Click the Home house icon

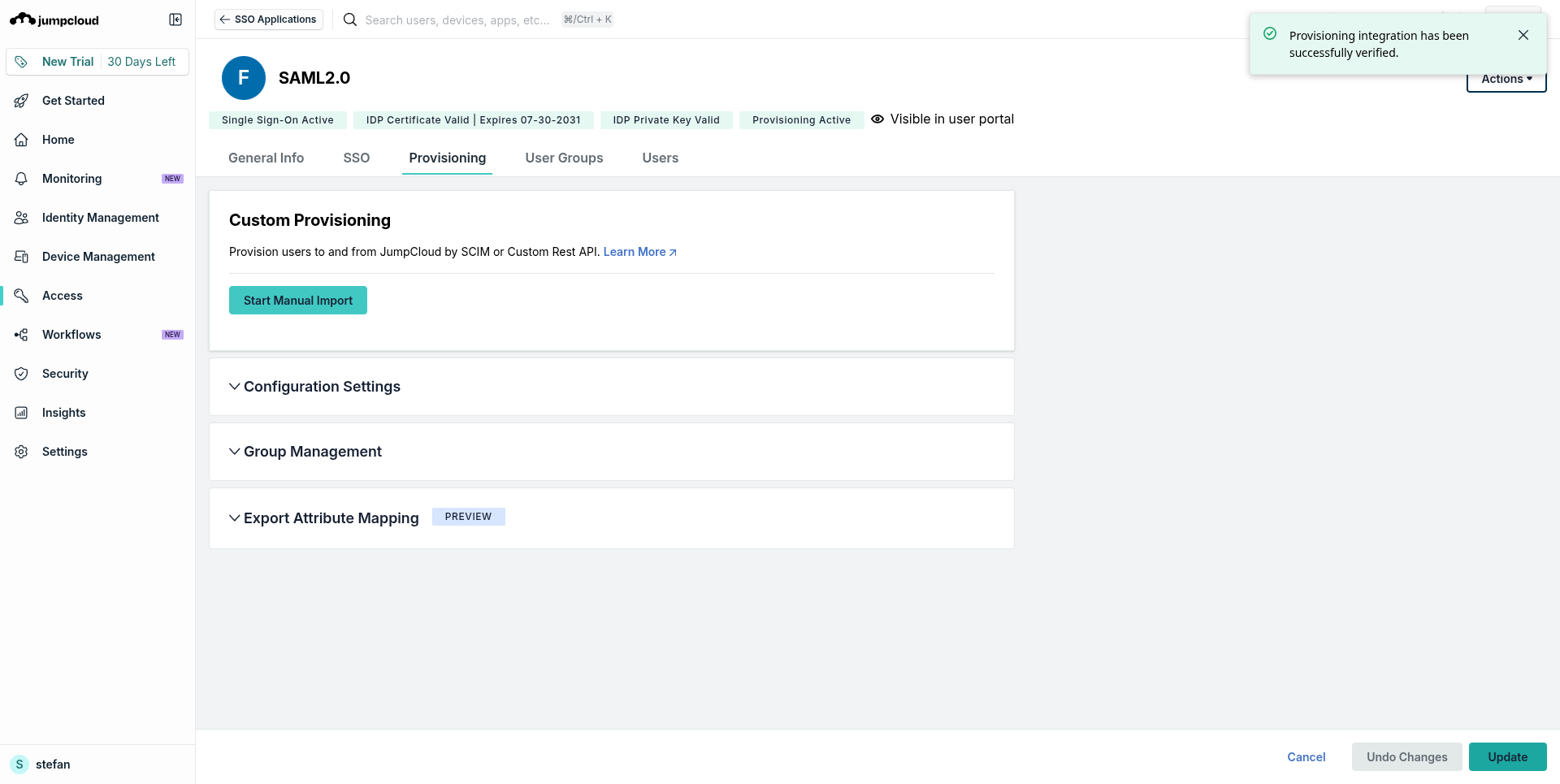[22, 140]
